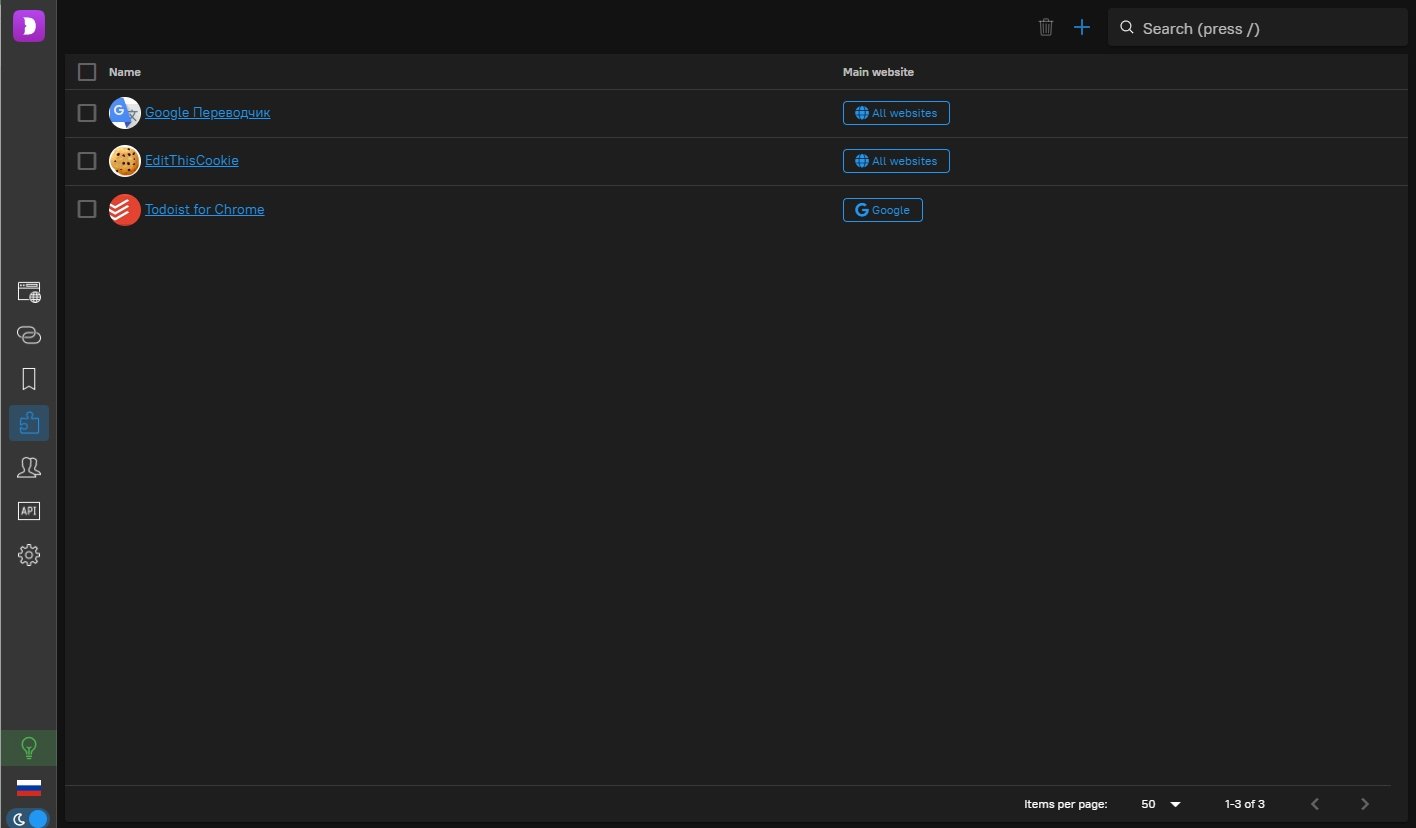Open the Todoist for Chrome link
1416x828 pixels.
[x=205, y=210]
